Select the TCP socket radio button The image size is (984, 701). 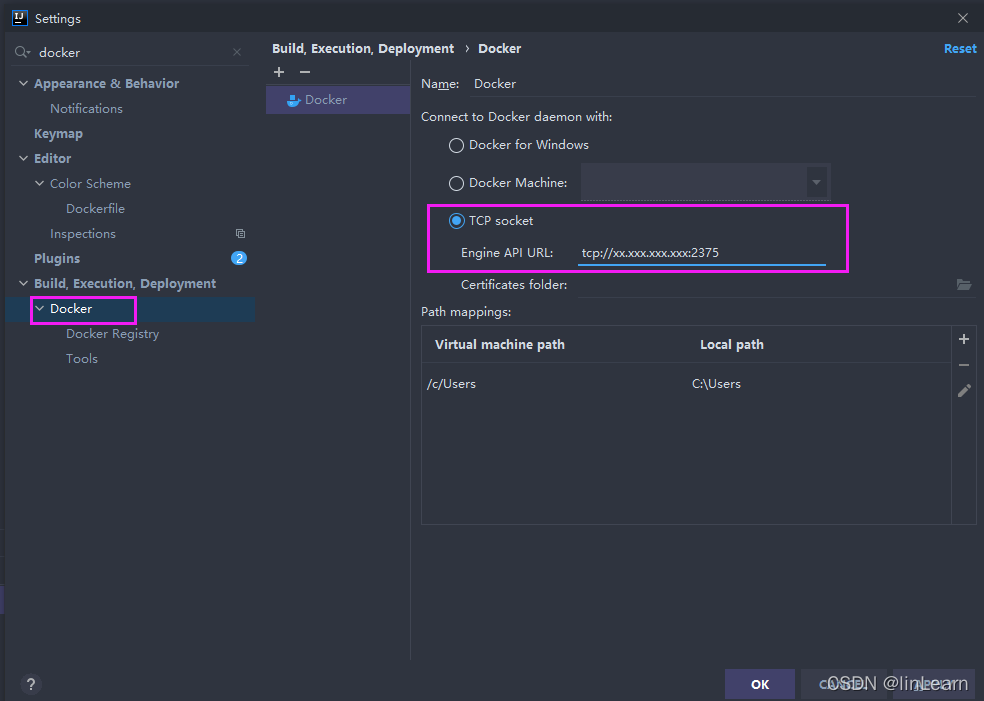[456, 221]
